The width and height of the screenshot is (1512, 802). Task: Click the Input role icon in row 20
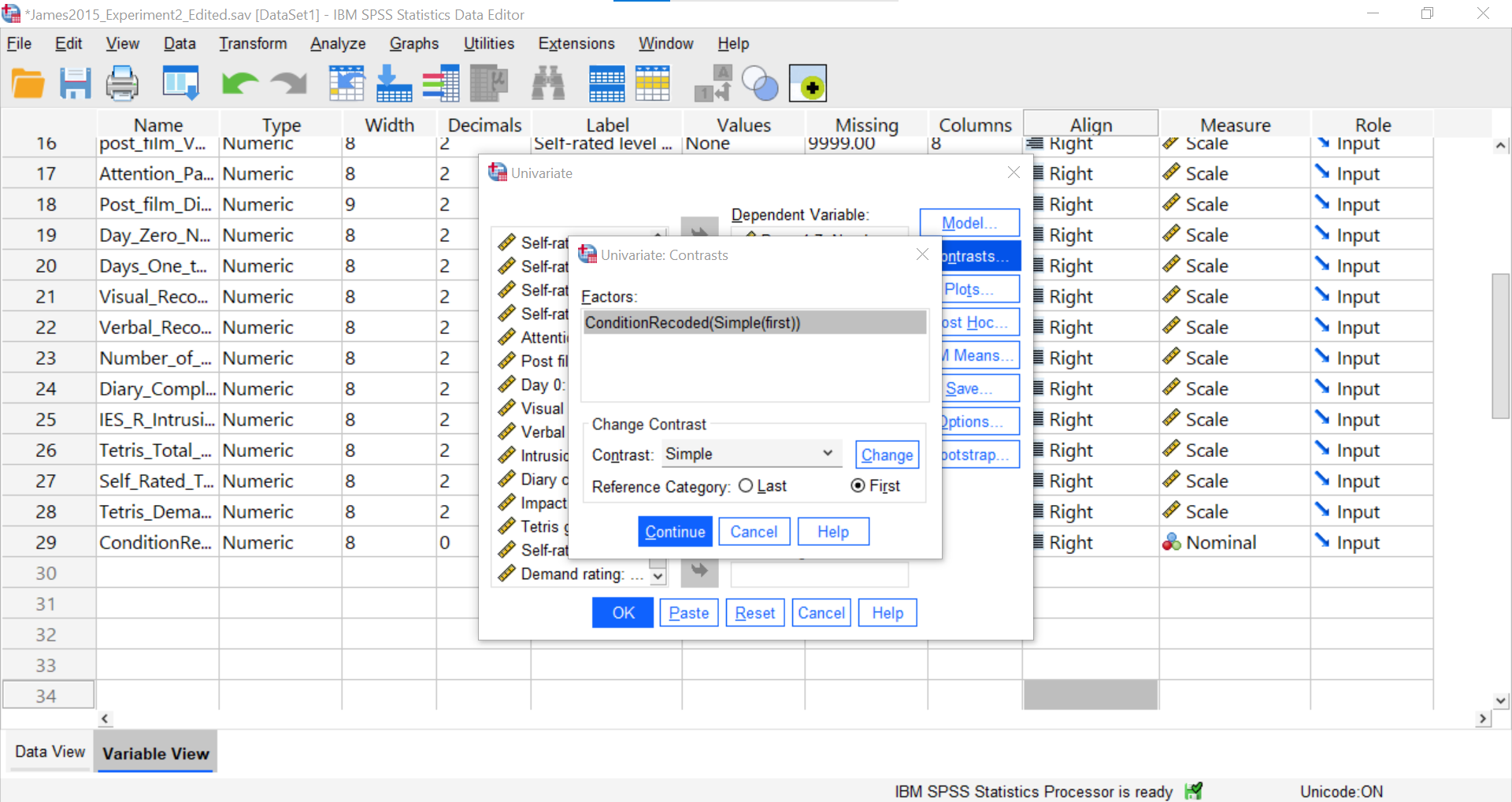[x=1323, y=265]
